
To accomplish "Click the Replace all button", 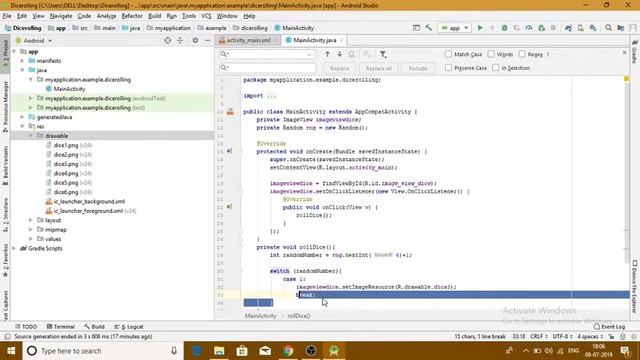I will tap(378, 68).
